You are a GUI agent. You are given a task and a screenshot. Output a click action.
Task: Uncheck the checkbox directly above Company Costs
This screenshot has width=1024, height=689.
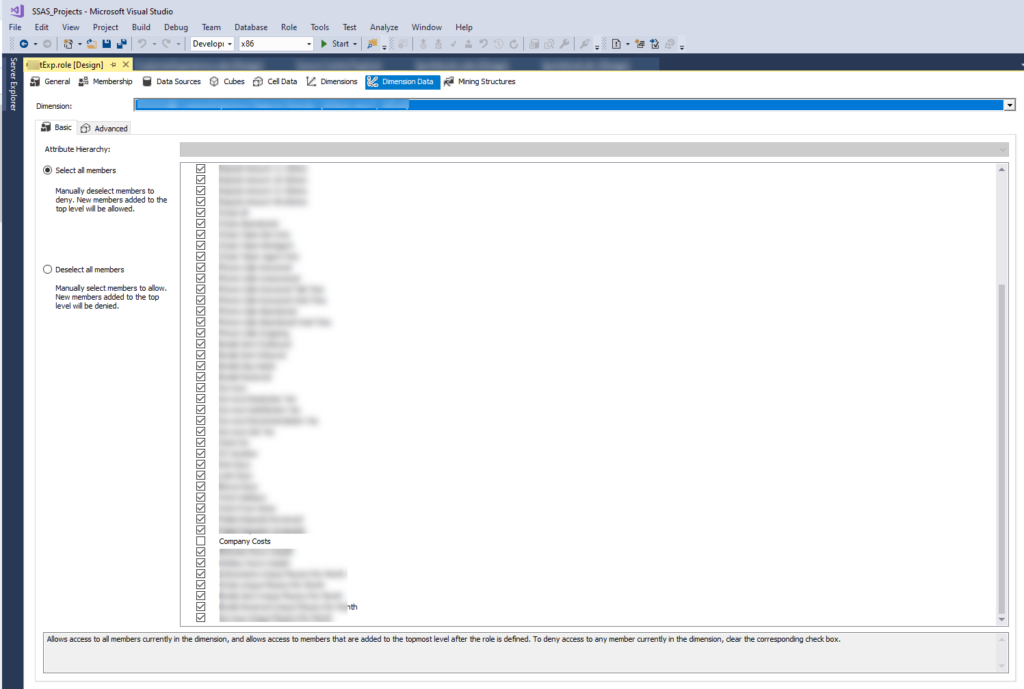pyautogui.click(x=200, y=530)
